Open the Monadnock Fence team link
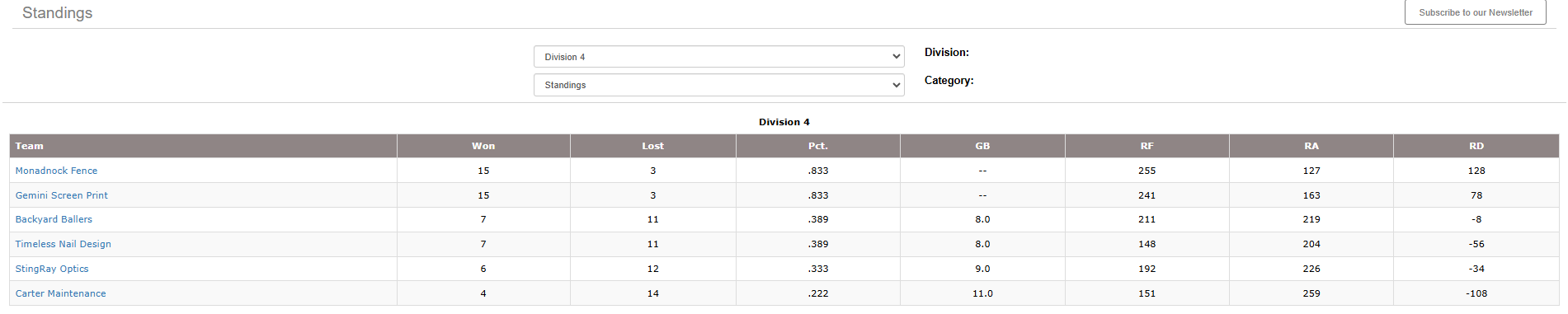The image size is (1568, 314). (56, 171)
